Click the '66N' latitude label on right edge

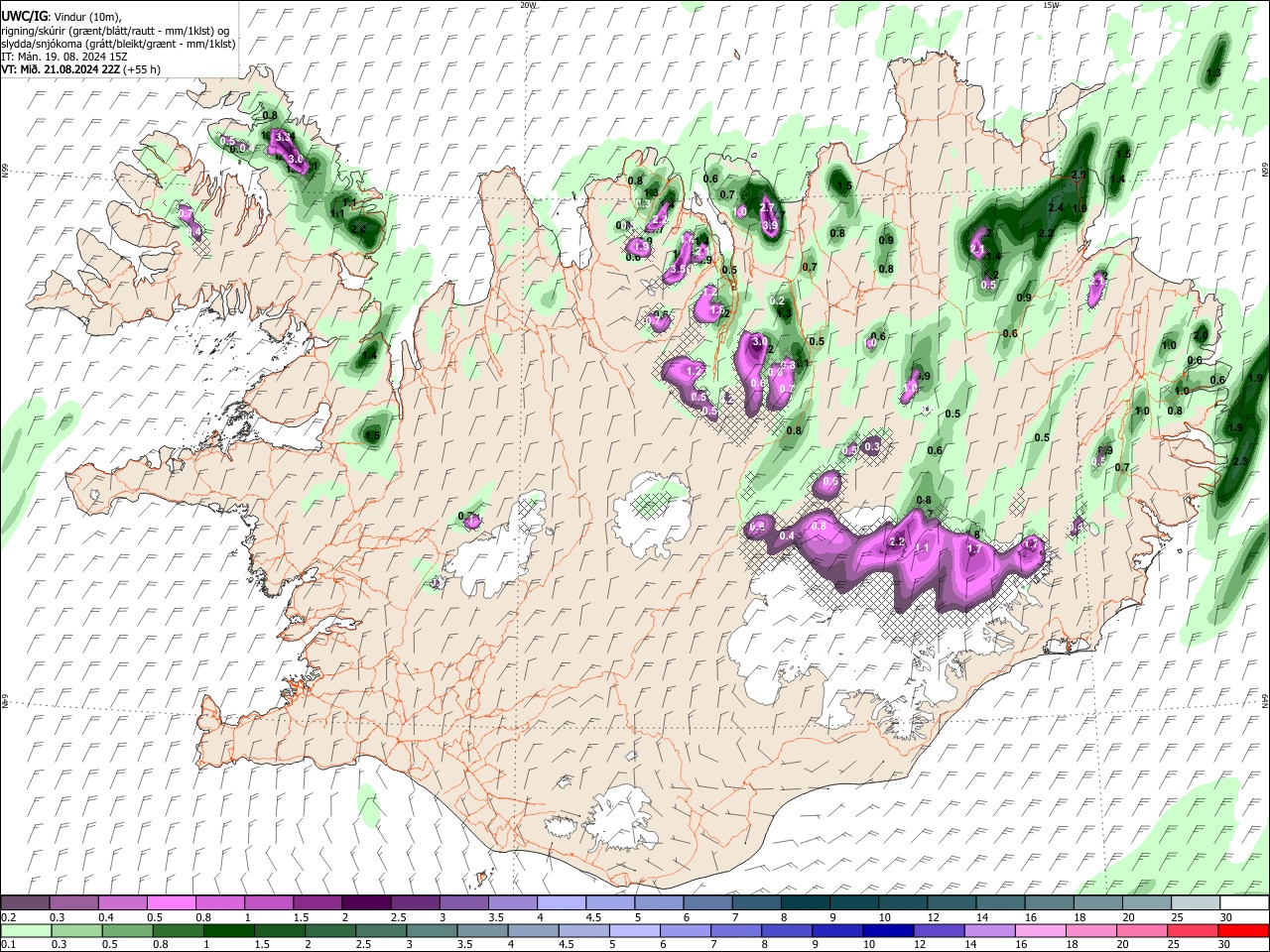(1265, 171)
